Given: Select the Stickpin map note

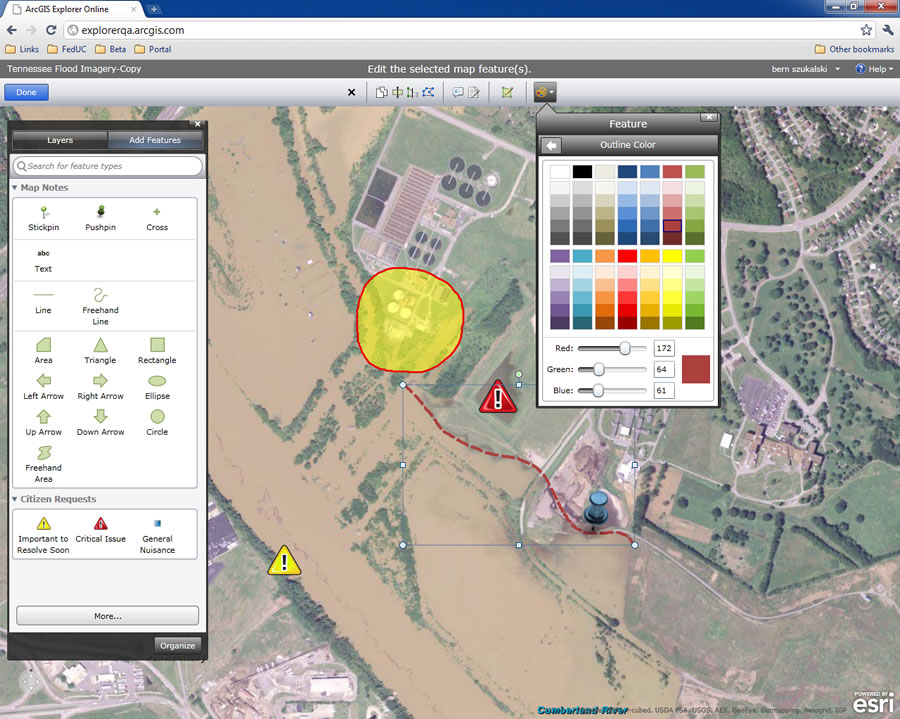Looking at the screenshot, I should (x=44, y=219).
